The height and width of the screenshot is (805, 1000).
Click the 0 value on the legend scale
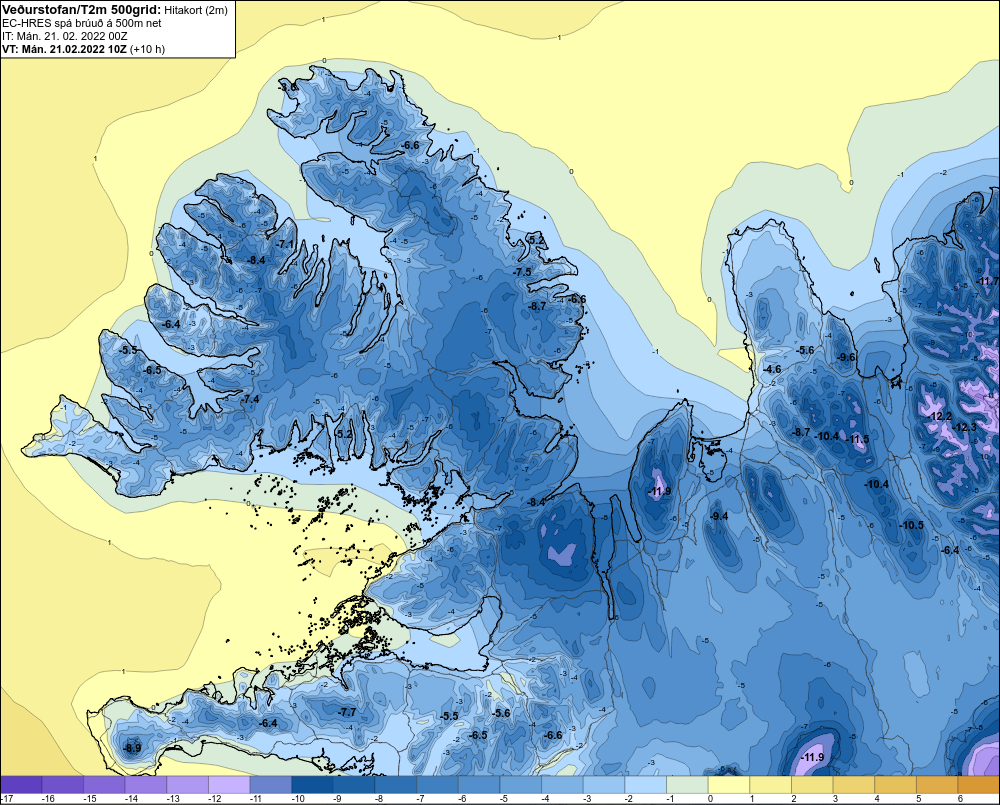[711, 799]
